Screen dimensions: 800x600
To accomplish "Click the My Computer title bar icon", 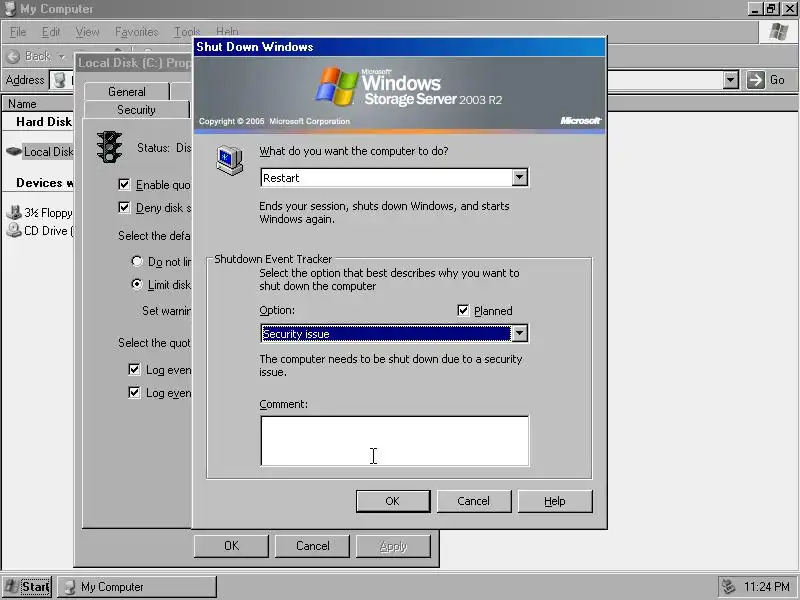I will click(10, 8).
